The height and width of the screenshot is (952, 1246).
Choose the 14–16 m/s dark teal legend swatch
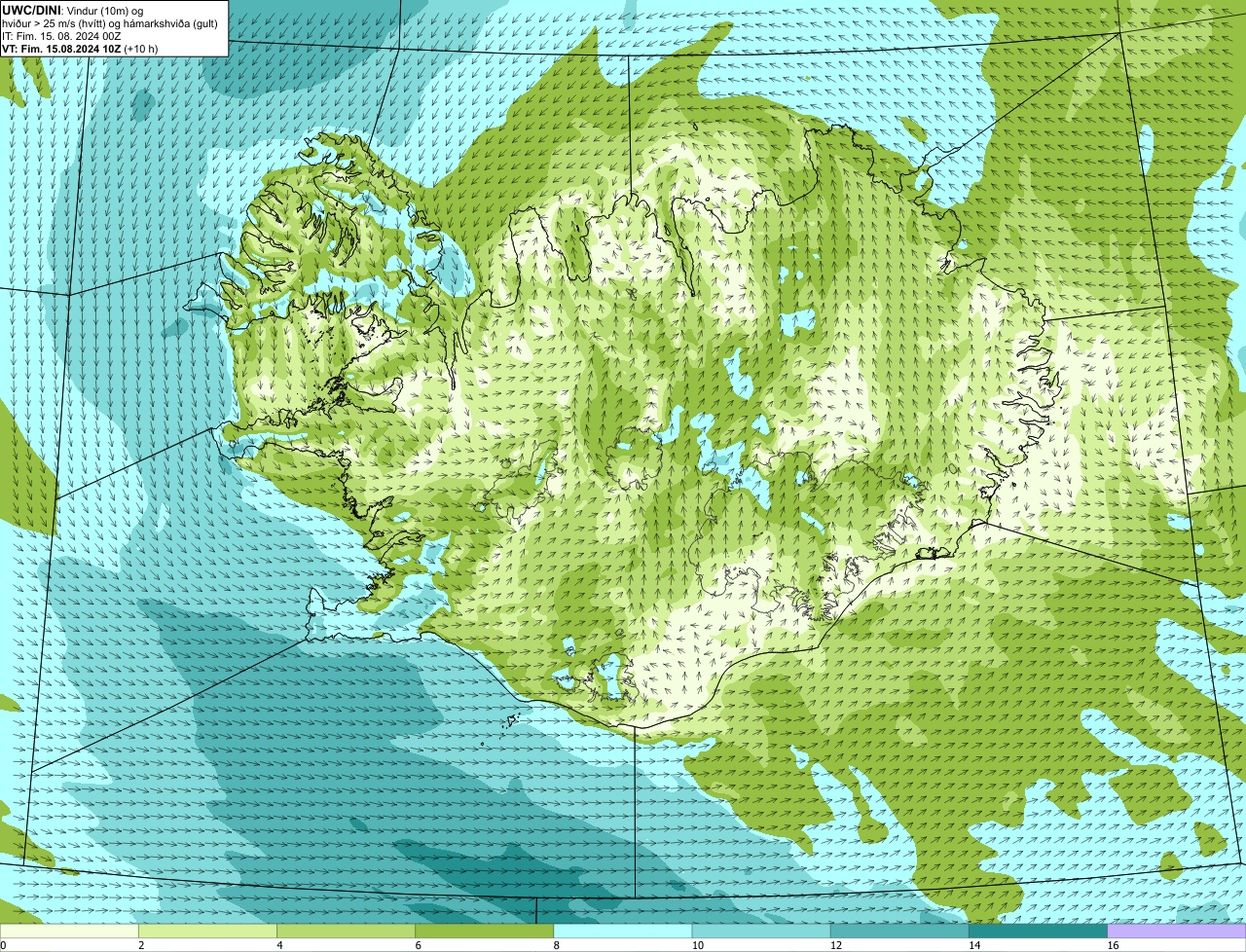(1038, 932)
